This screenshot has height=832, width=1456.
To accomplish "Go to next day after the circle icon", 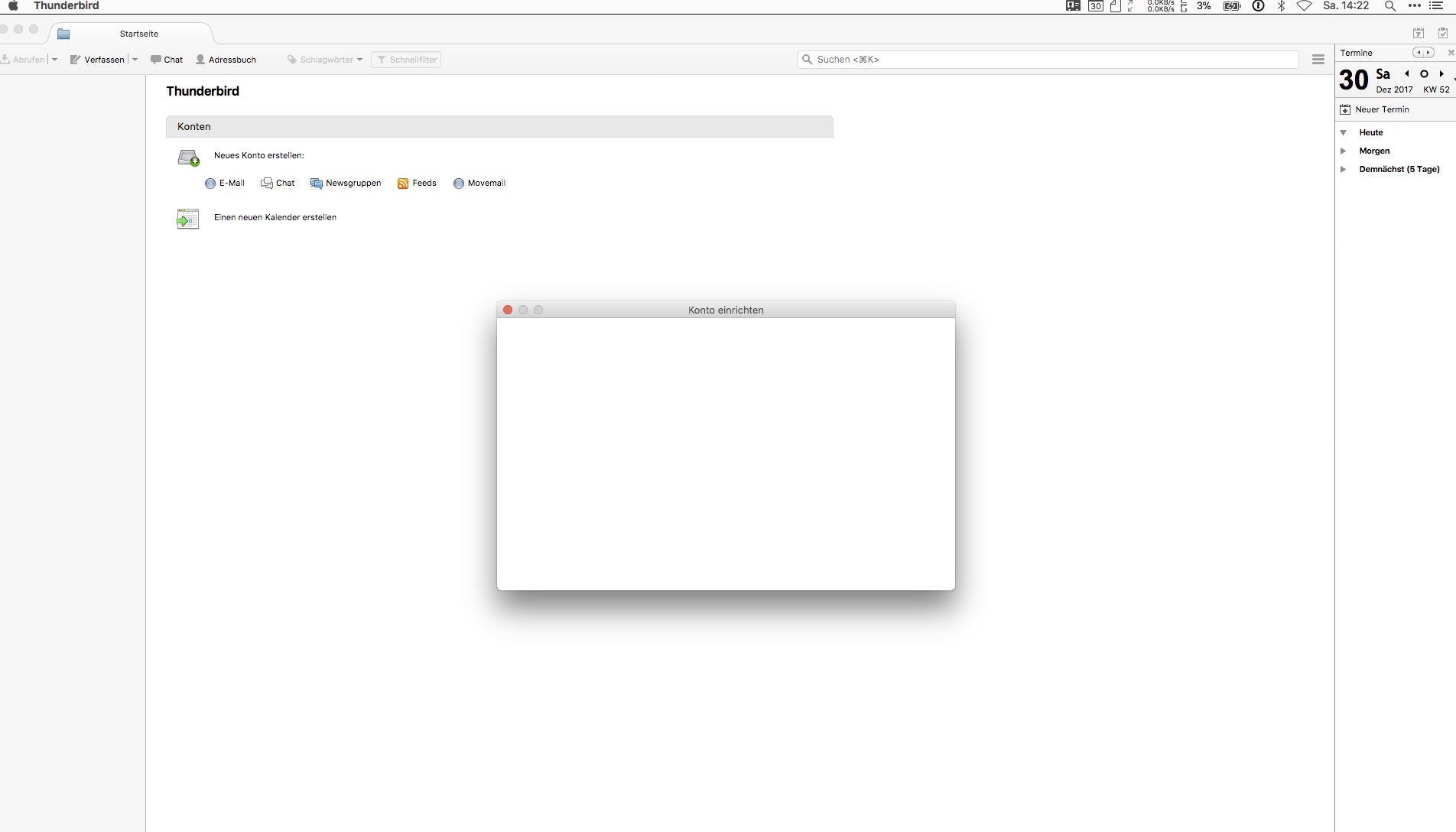I will (x=1441, y=74).
